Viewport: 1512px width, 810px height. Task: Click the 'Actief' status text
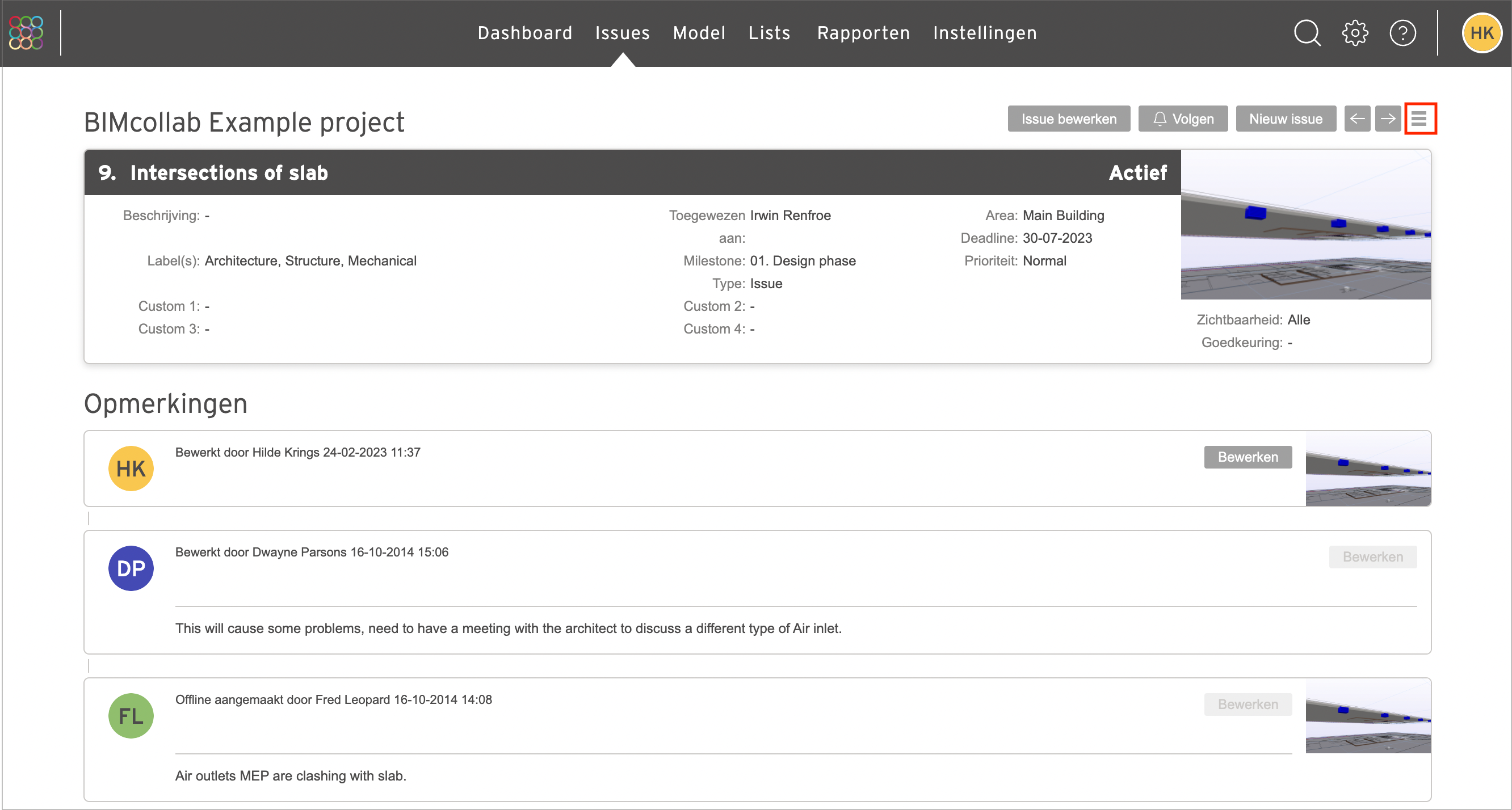coord(1137,173)
